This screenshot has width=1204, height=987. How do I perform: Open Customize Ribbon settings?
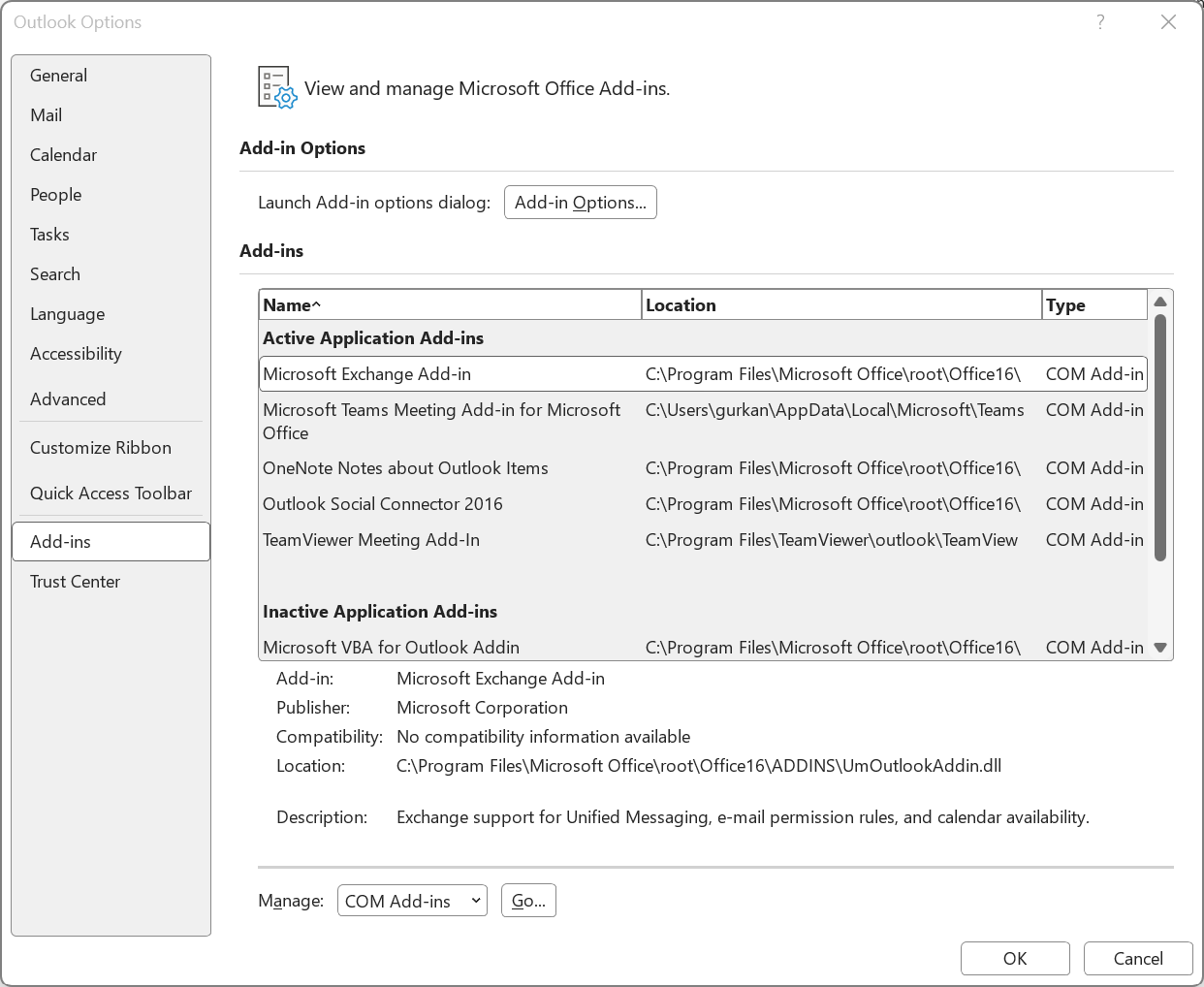[111, 448]
